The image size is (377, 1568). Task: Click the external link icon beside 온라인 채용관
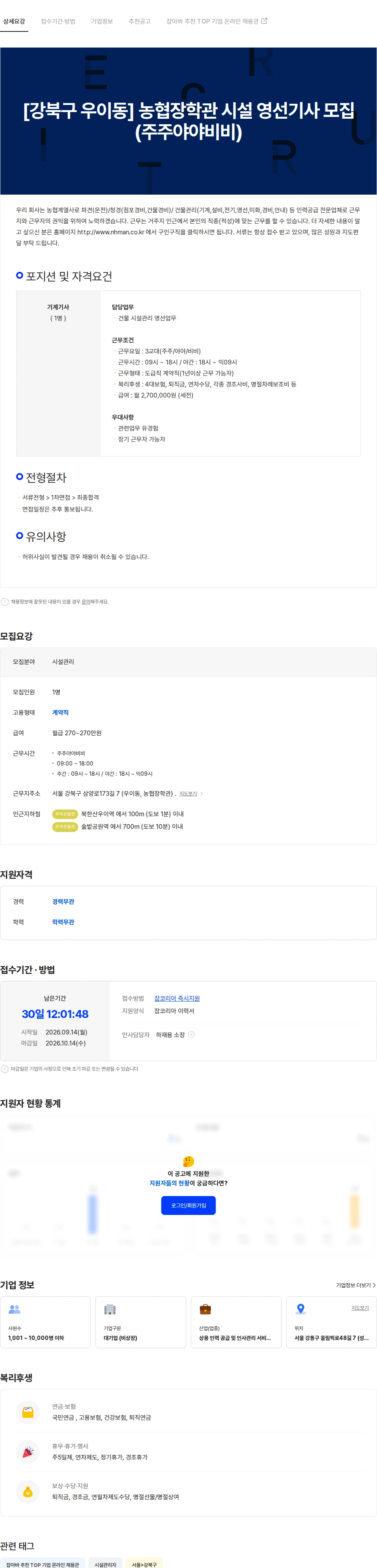(x=264, y=21)
